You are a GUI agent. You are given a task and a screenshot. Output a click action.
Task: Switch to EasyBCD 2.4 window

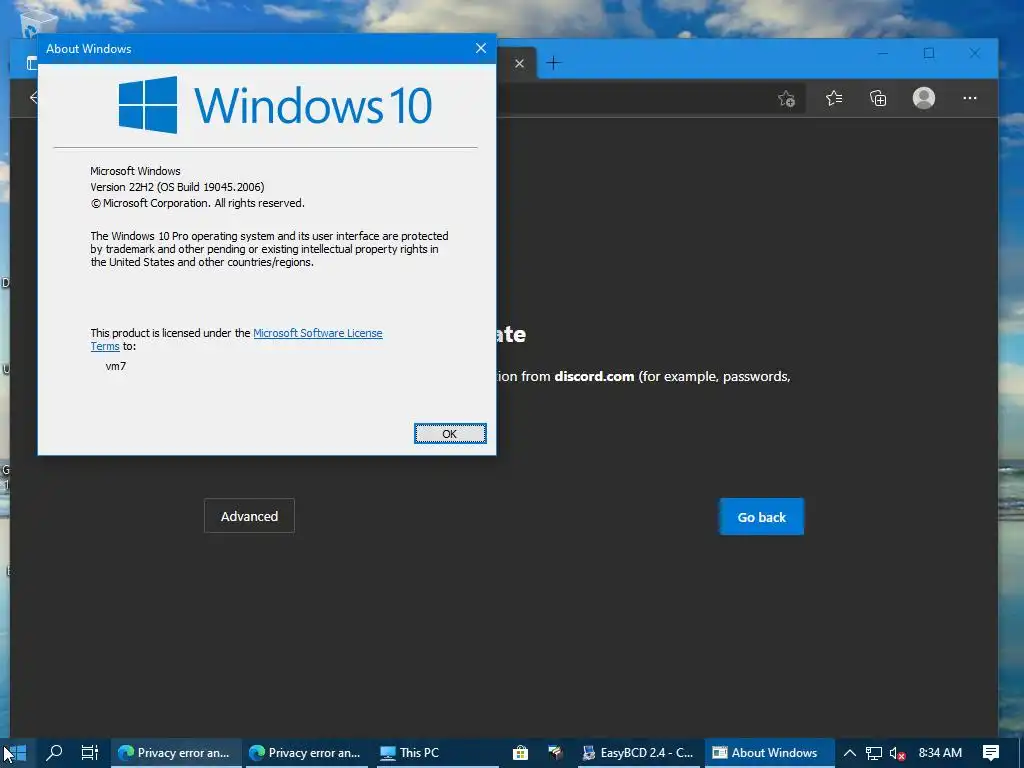coord(639,753)
